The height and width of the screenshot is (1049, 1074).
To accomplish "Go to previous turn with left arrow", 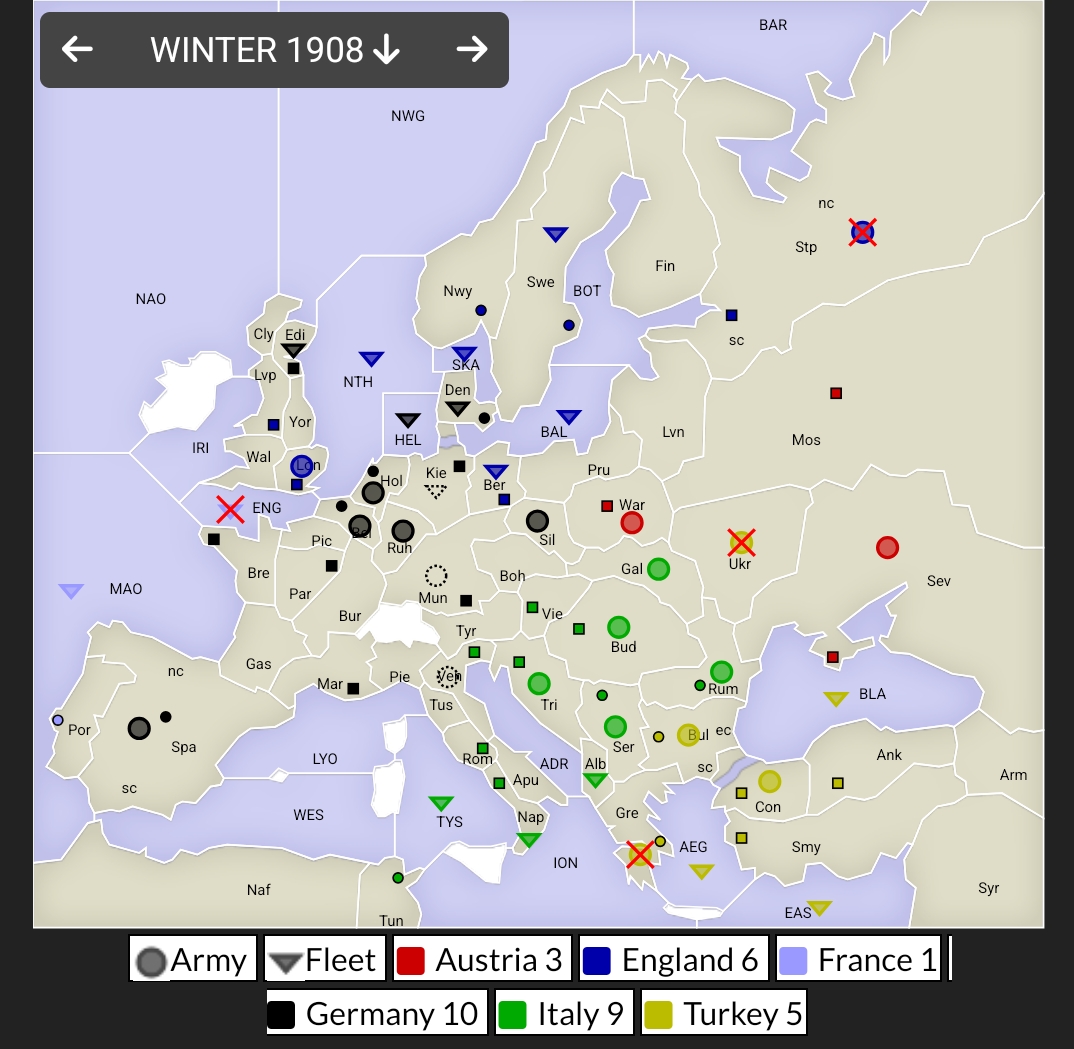I will (77, 49).
